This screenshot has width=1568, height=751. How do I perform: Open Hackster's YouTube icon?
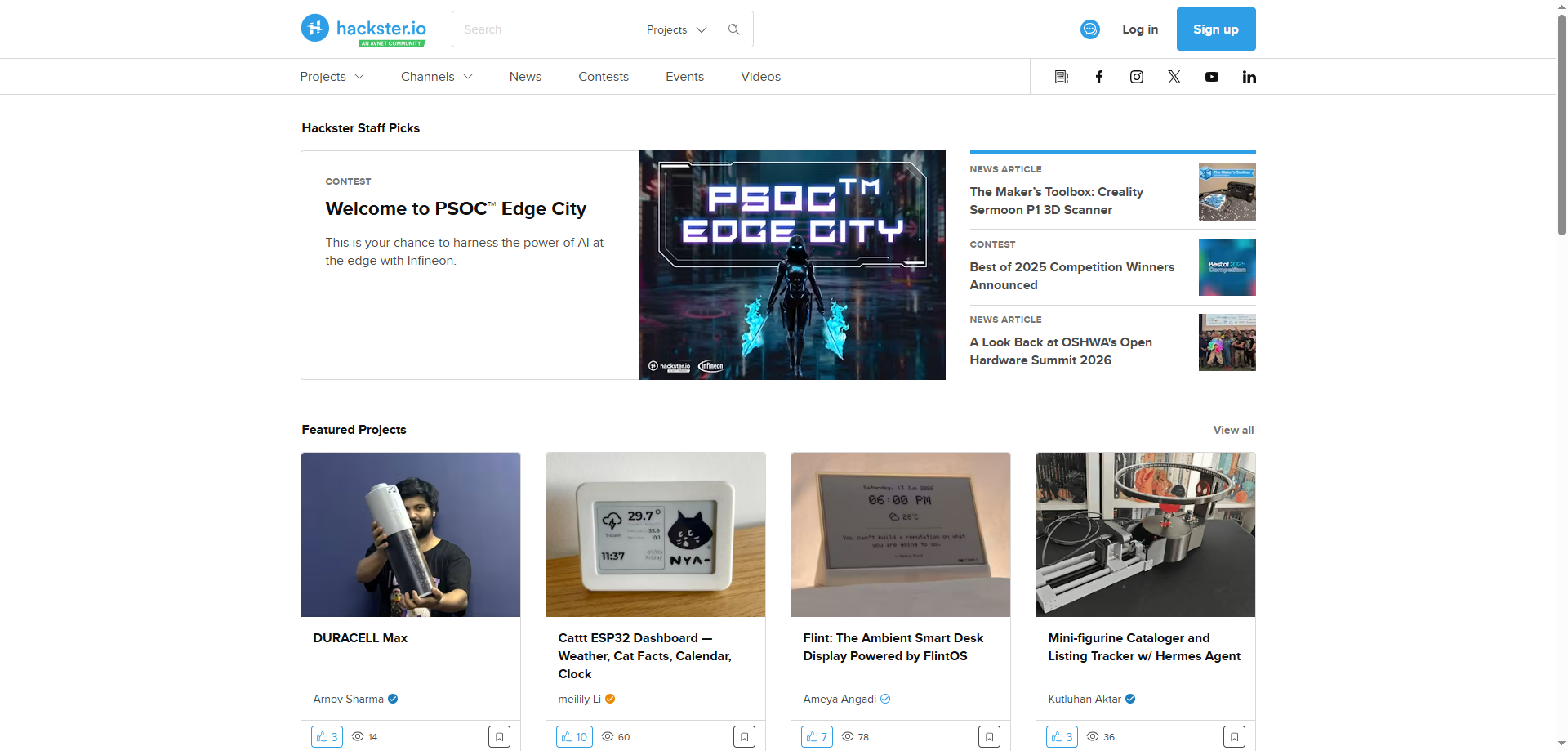(x=1212, y=77)
